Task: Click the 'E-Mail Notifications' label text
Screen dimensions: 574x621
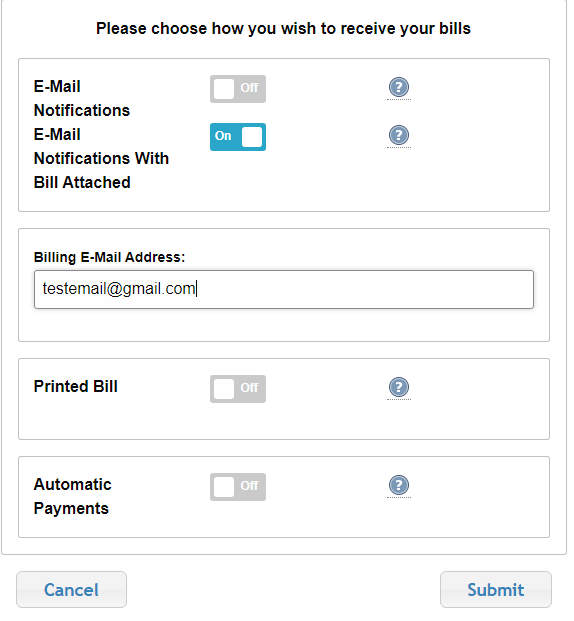Action: [83, 99]
